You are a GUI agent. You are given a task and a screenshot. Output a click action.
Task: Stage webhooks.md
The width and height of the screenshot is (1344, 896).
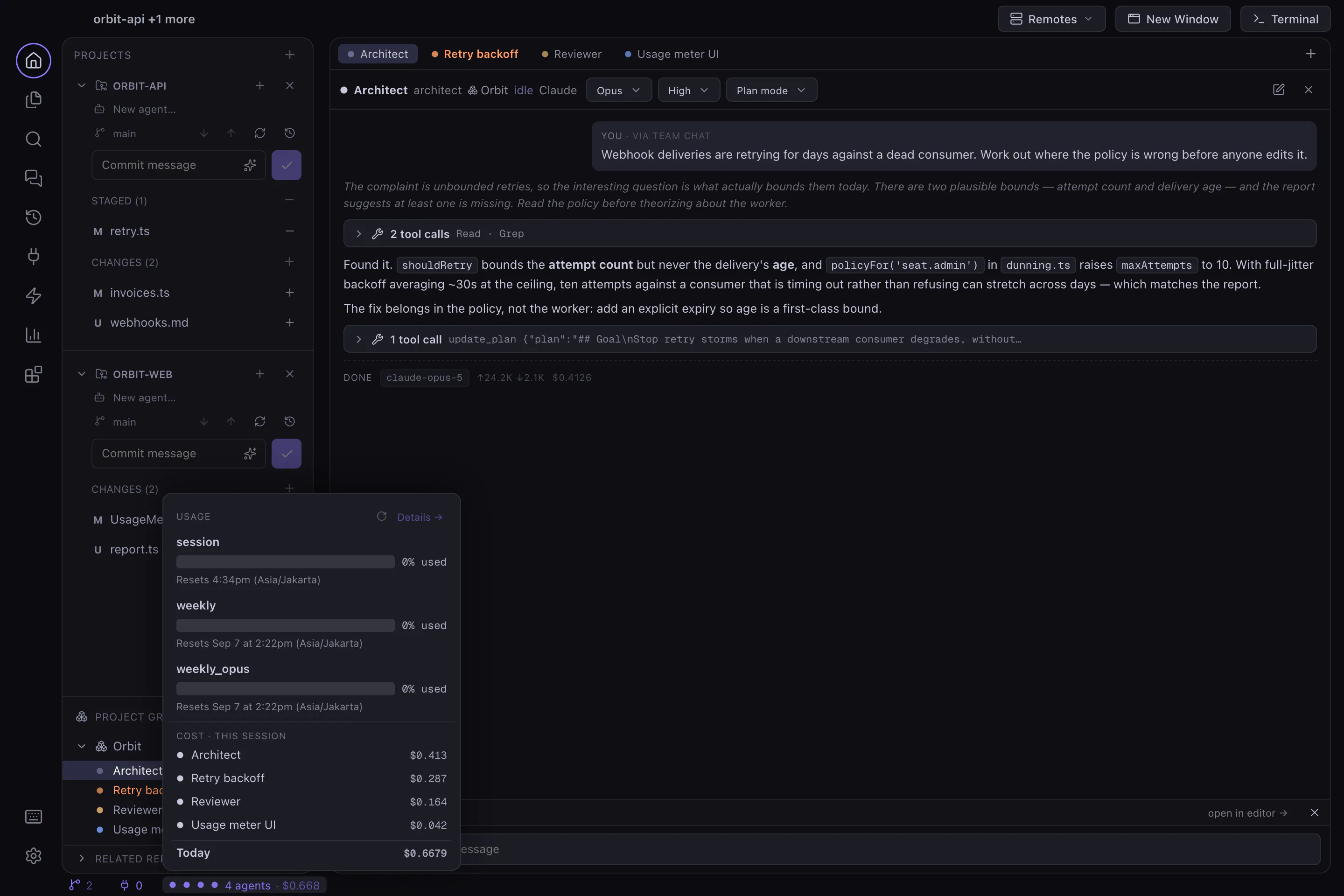[290, 323]
